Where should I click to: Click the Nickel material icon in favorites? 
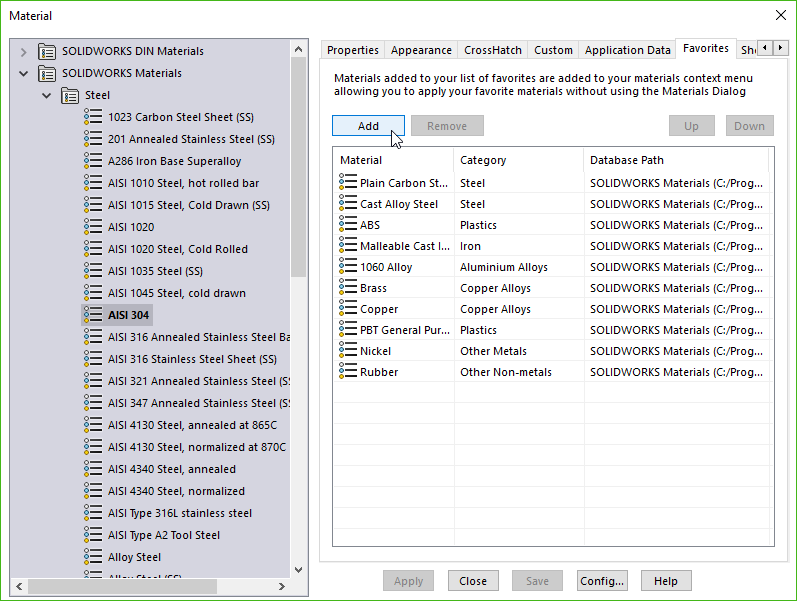point(348,351)
